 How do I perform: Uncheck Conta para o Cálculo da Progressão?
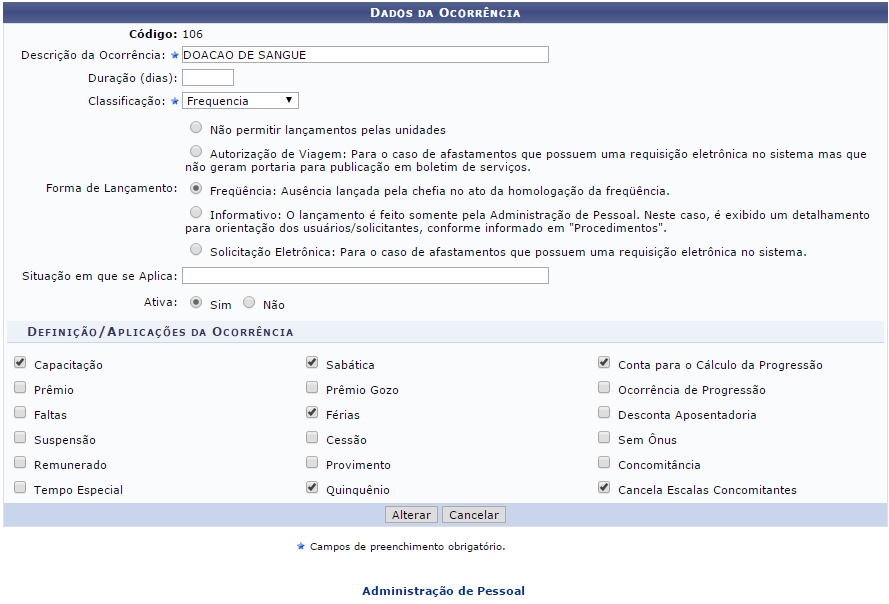pos(604,363)
